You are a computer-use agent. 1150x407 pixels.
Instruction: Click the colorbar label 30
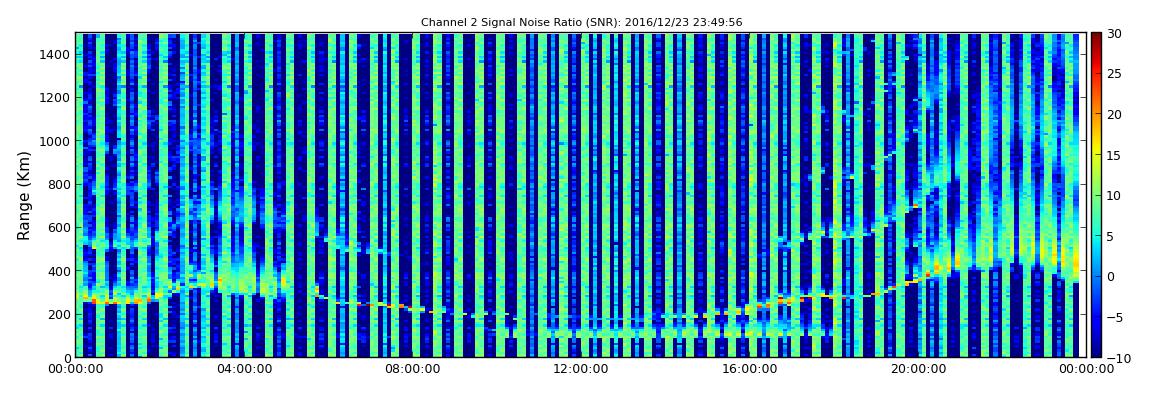click(x=1114, y=33)
